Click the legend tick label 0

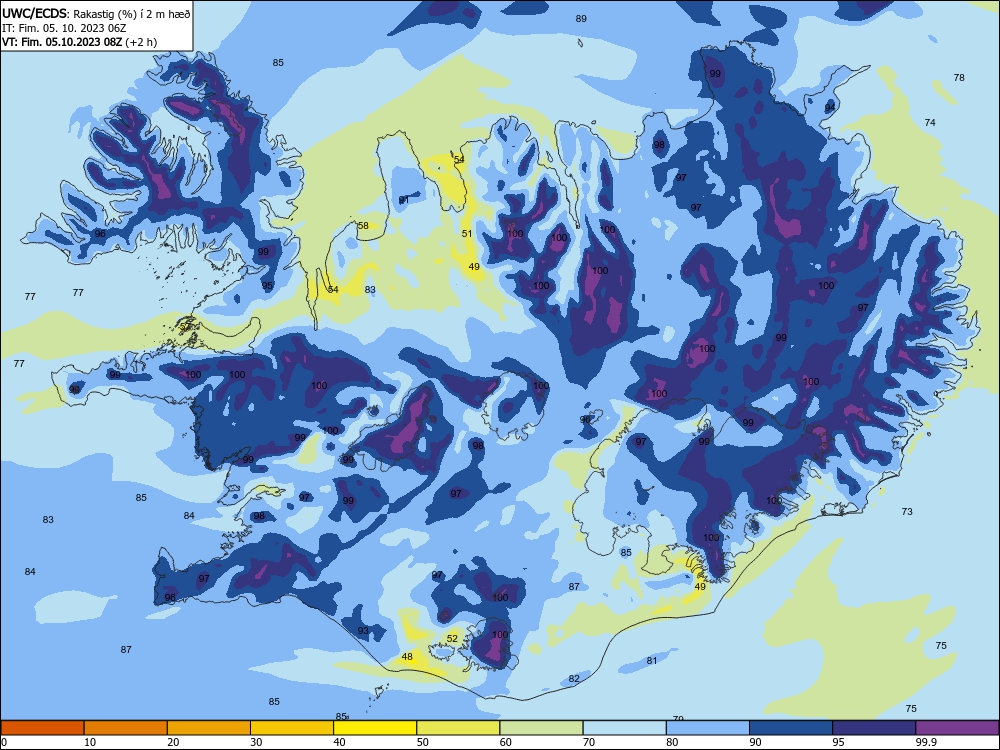tap(4, 742)
